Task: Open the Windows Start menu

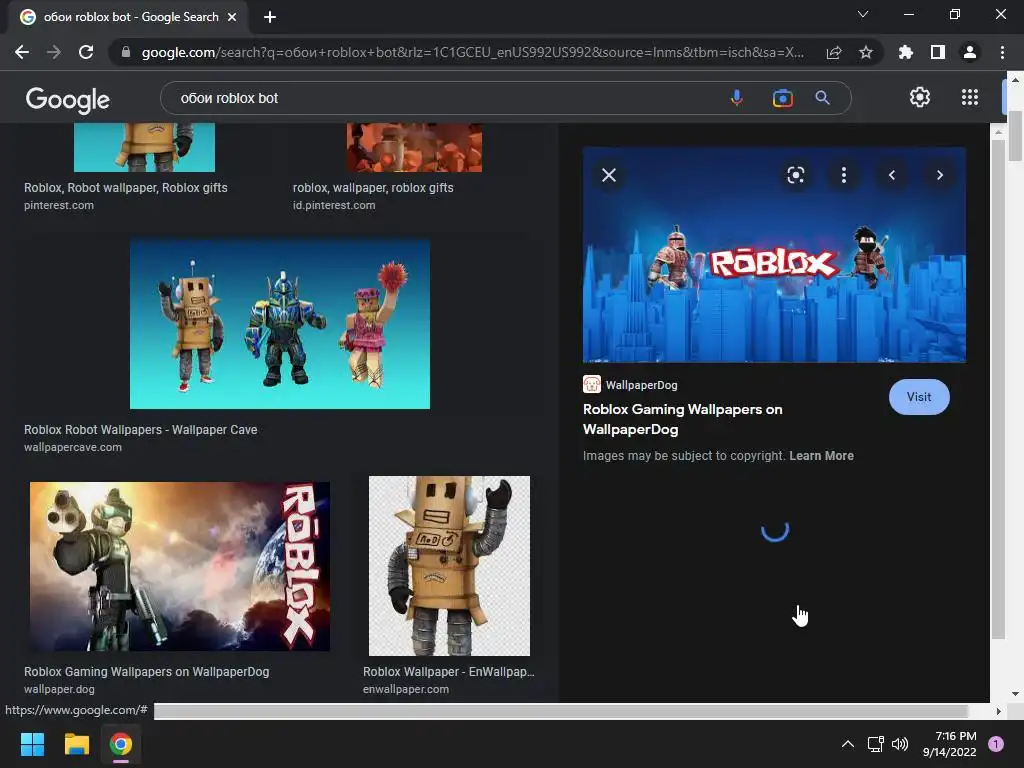Action: tap(32, 744)
